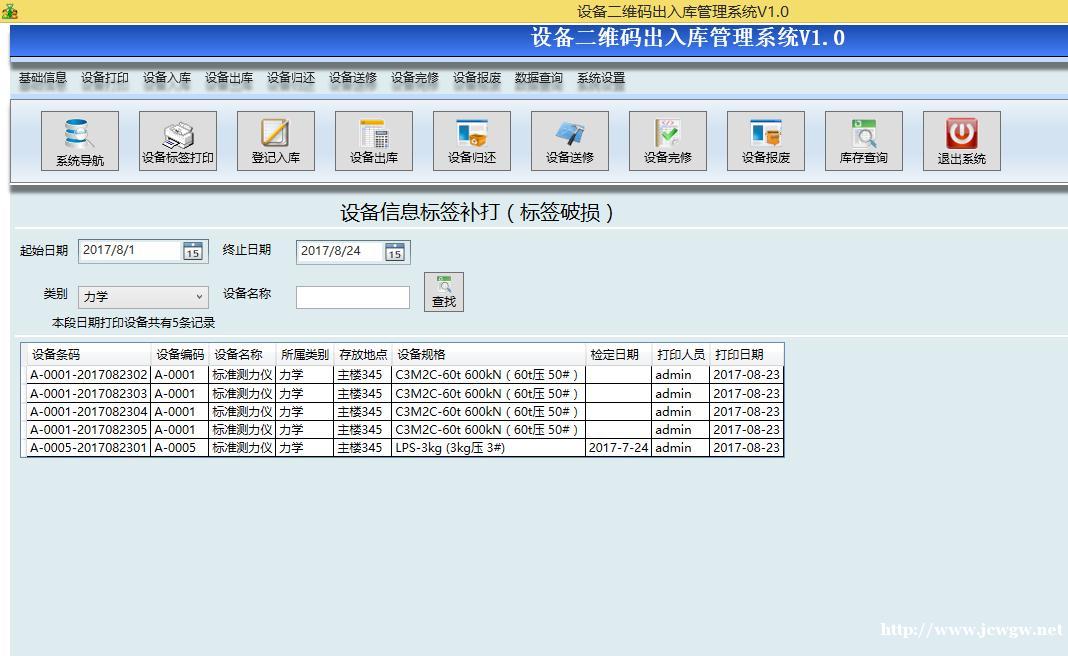Open 库存查询 toolbar icon
1068x656 pixels.
tap(863, 140)
